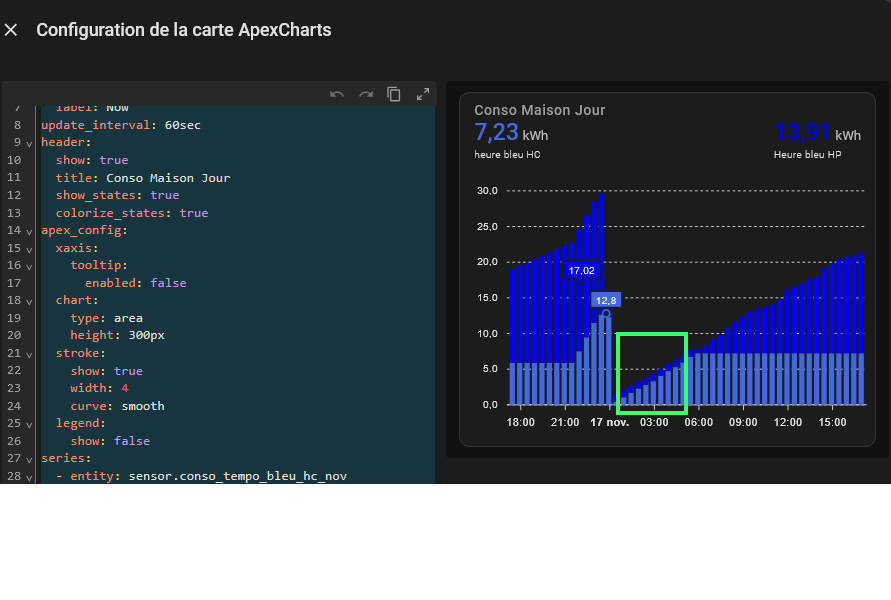Copy the YAML code to clipboard

[394, 94]
